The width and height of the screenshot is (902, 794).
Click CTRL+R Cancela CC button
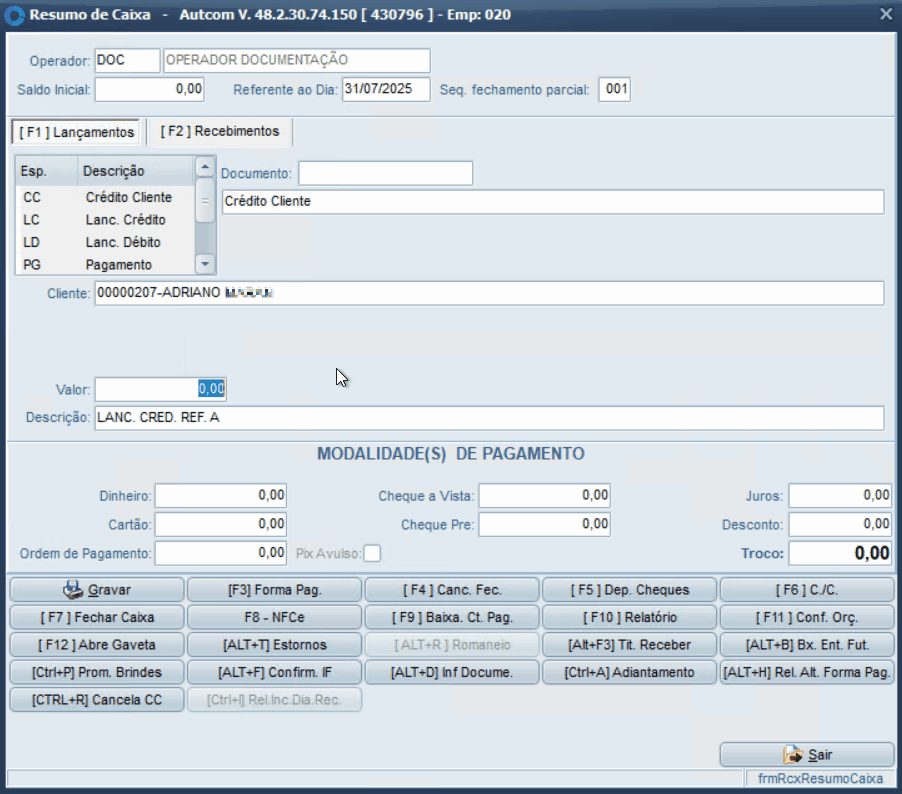point(97,700)
